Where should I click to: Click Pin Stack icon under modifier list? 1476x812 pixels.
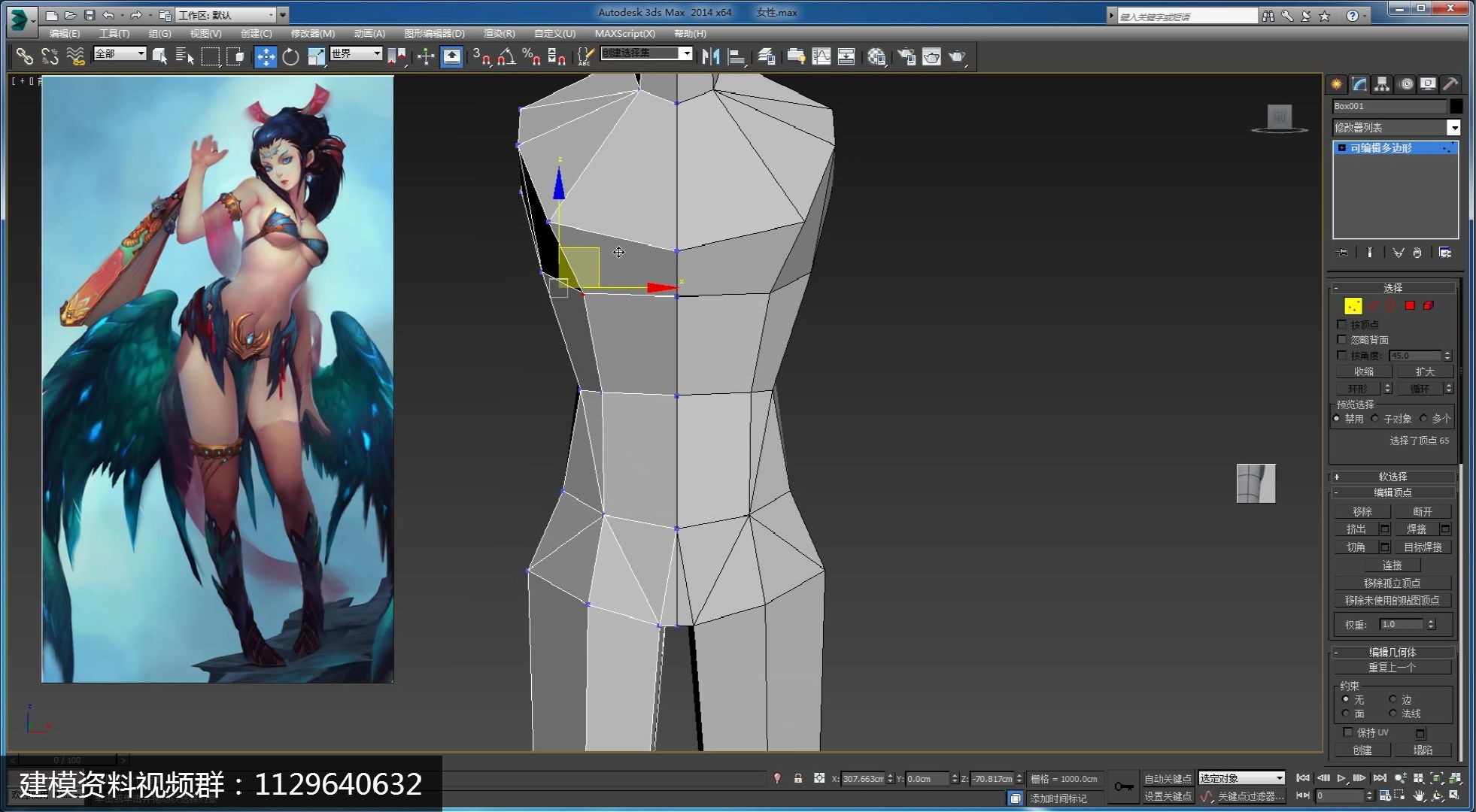[x=1342, y=253]
